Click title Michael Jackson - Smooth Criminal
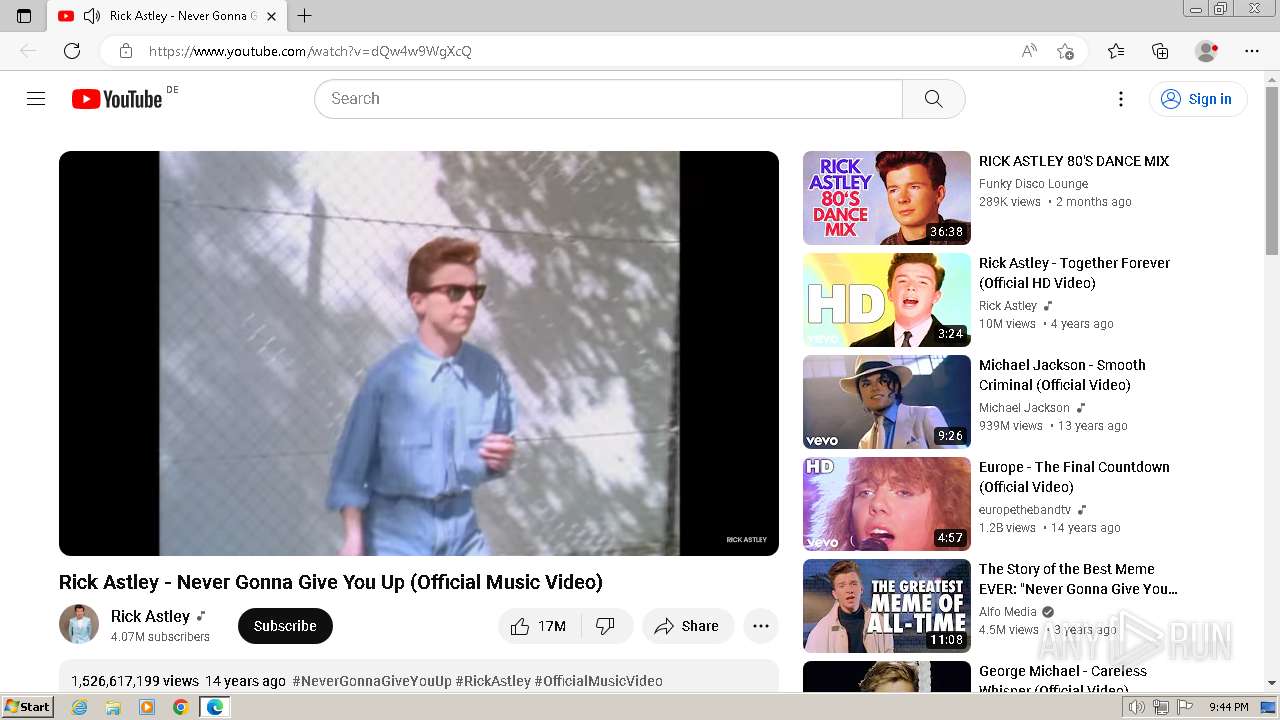 (1062, 375)
